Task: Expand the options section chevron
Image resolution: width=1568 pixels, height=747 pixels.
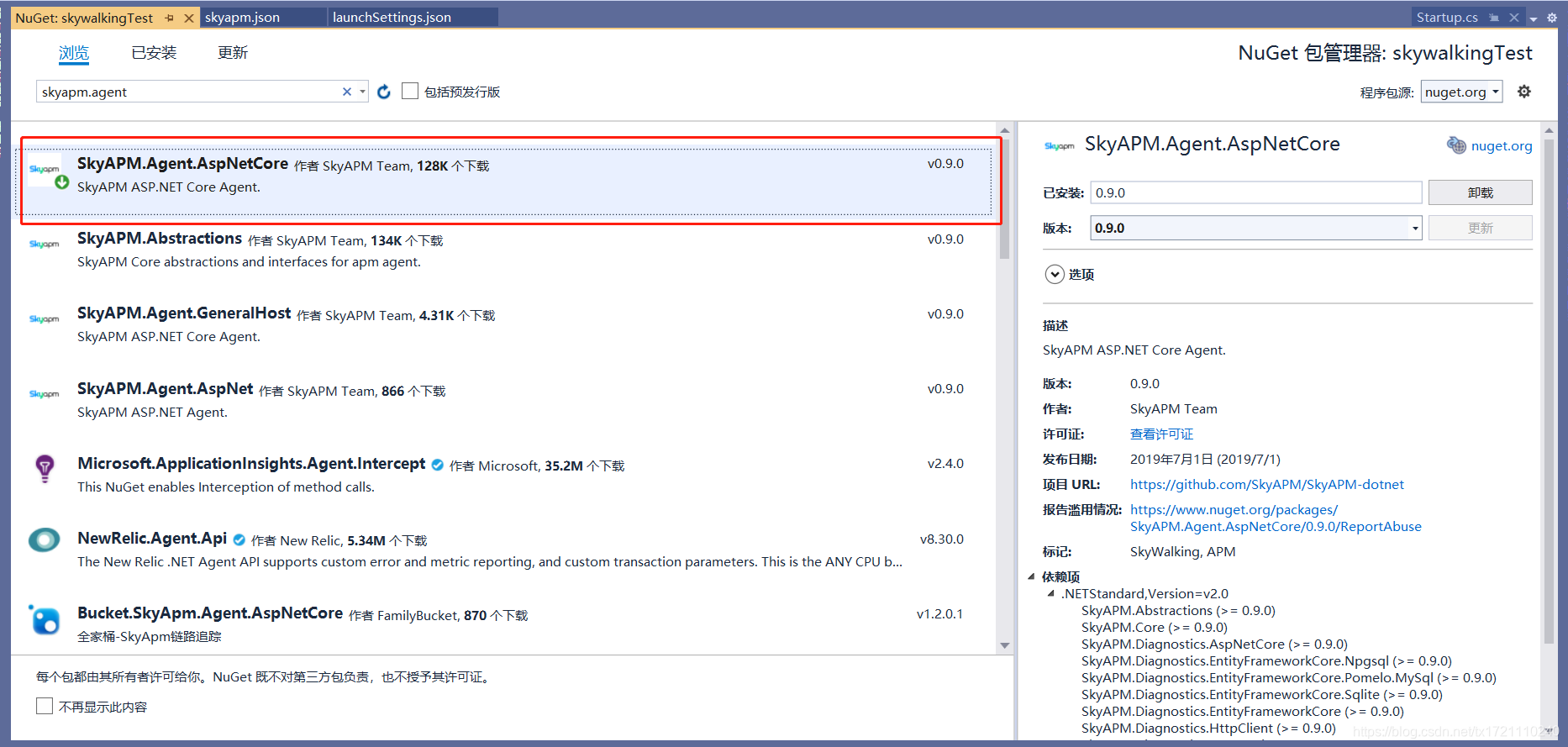Action: click(x=1055, y=274)
